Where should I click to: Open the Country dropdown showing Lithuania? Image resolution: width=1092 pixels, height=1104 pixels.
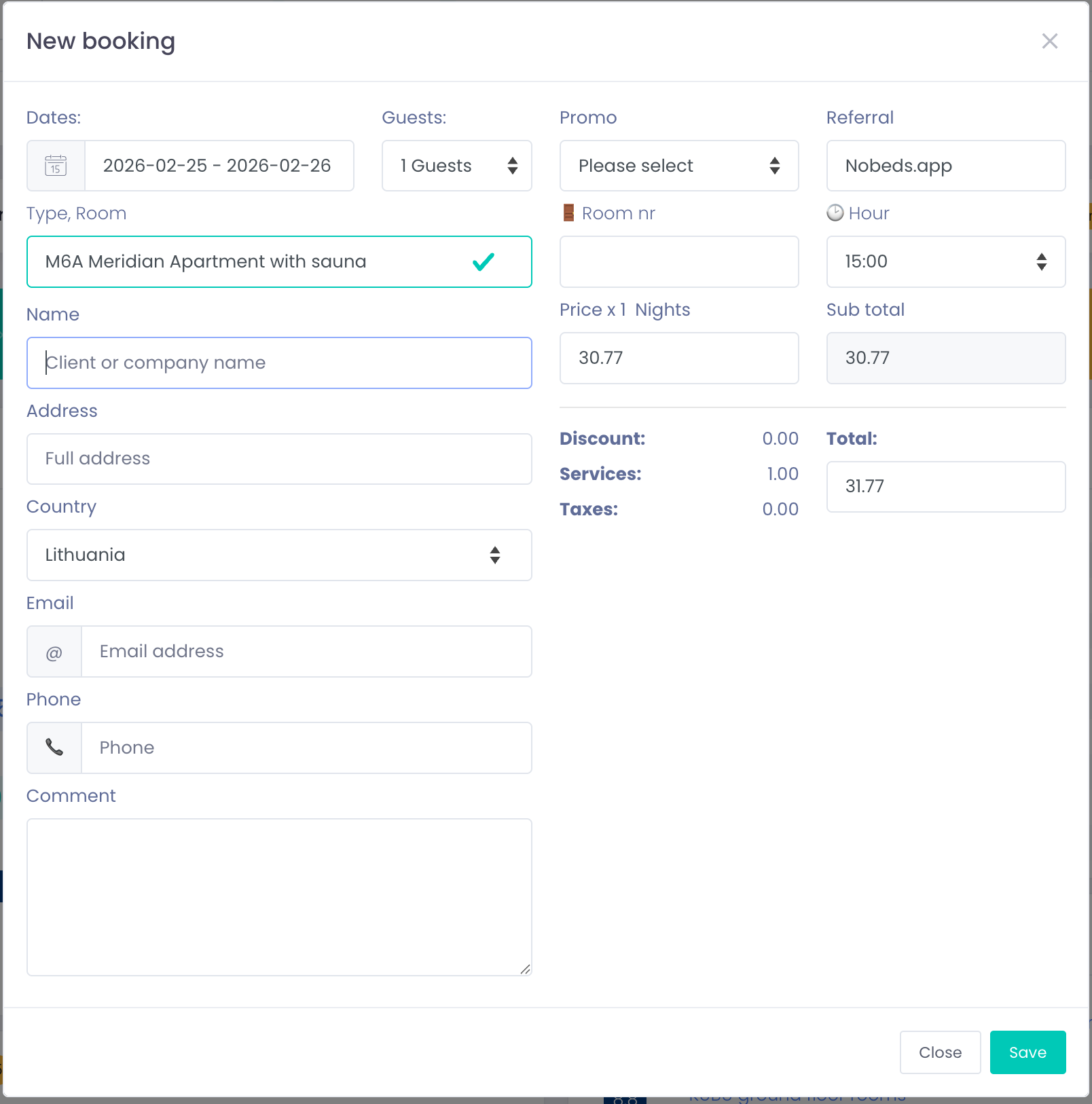[x=278, y=555]
